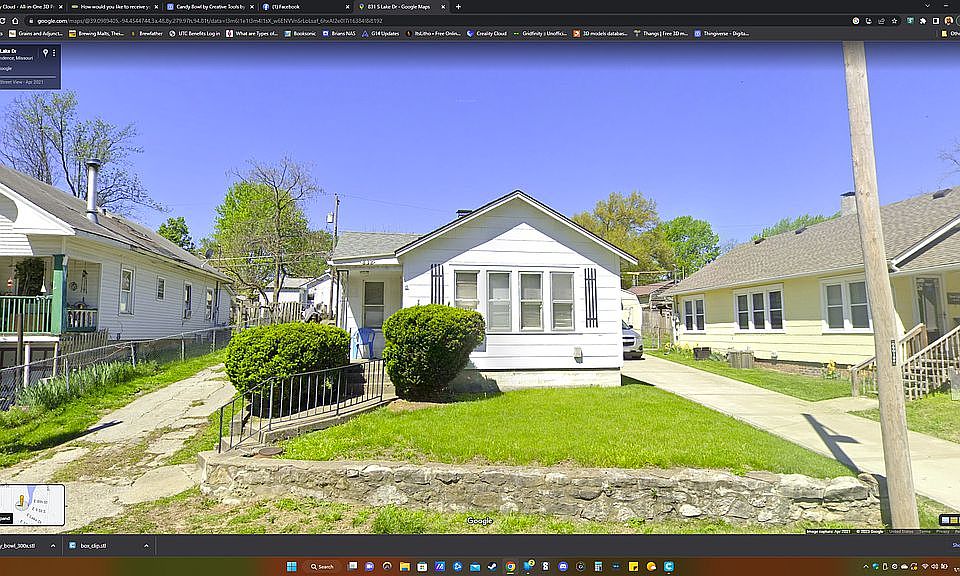Expand options for bowl_300x.stl download
The image size is (960, 576).
coord(53,545)
